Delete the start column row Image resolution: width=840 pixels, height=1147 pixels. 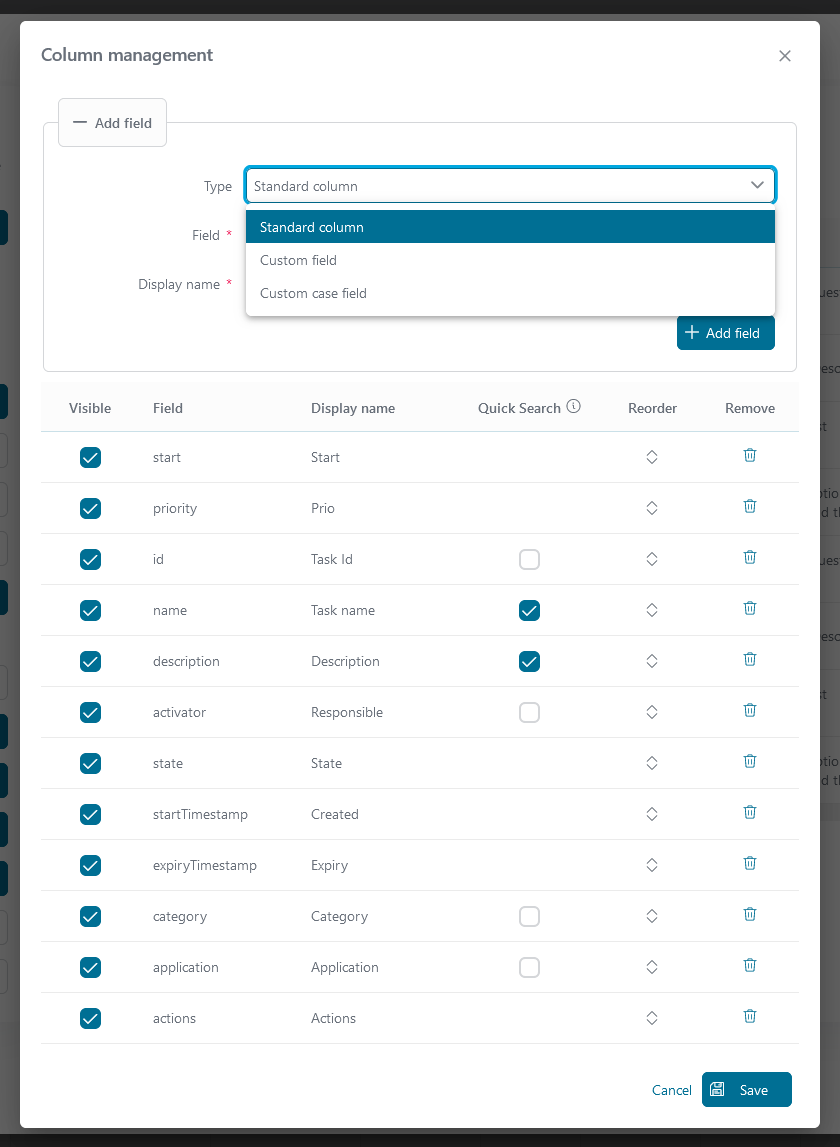[x=749, y=456]
